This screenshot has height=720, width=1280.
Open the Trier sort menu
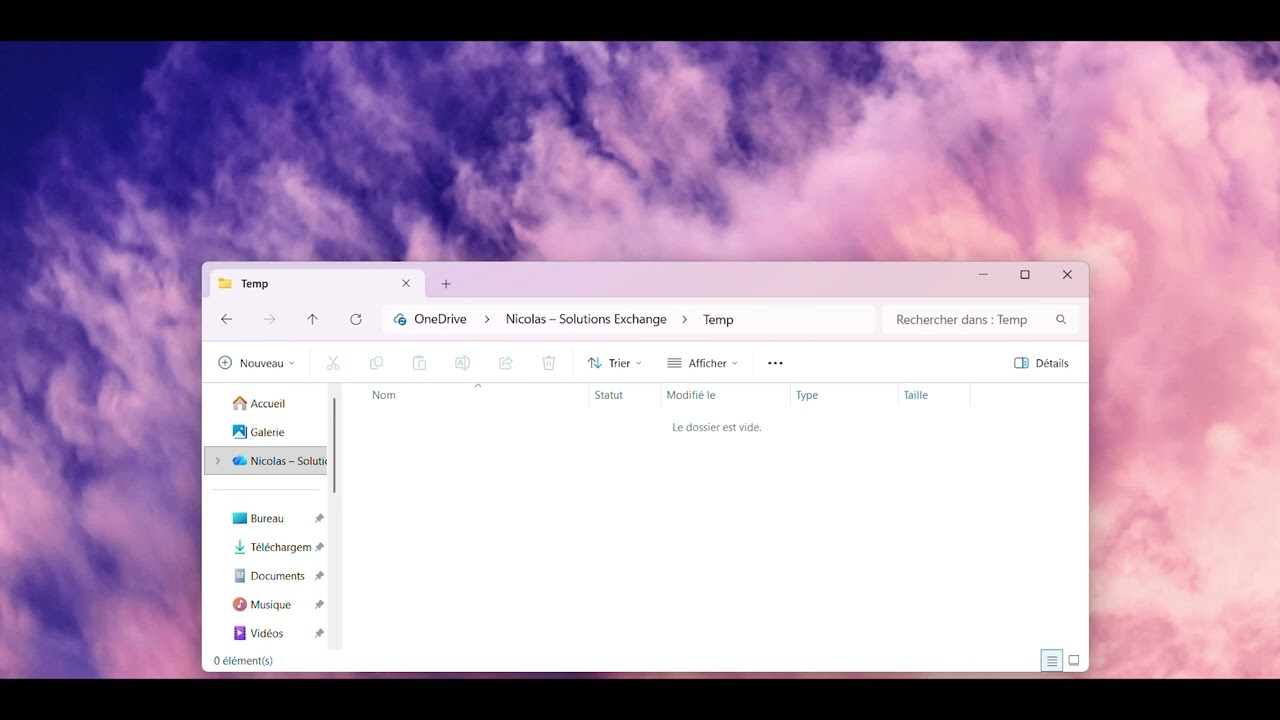coord(614,363)
